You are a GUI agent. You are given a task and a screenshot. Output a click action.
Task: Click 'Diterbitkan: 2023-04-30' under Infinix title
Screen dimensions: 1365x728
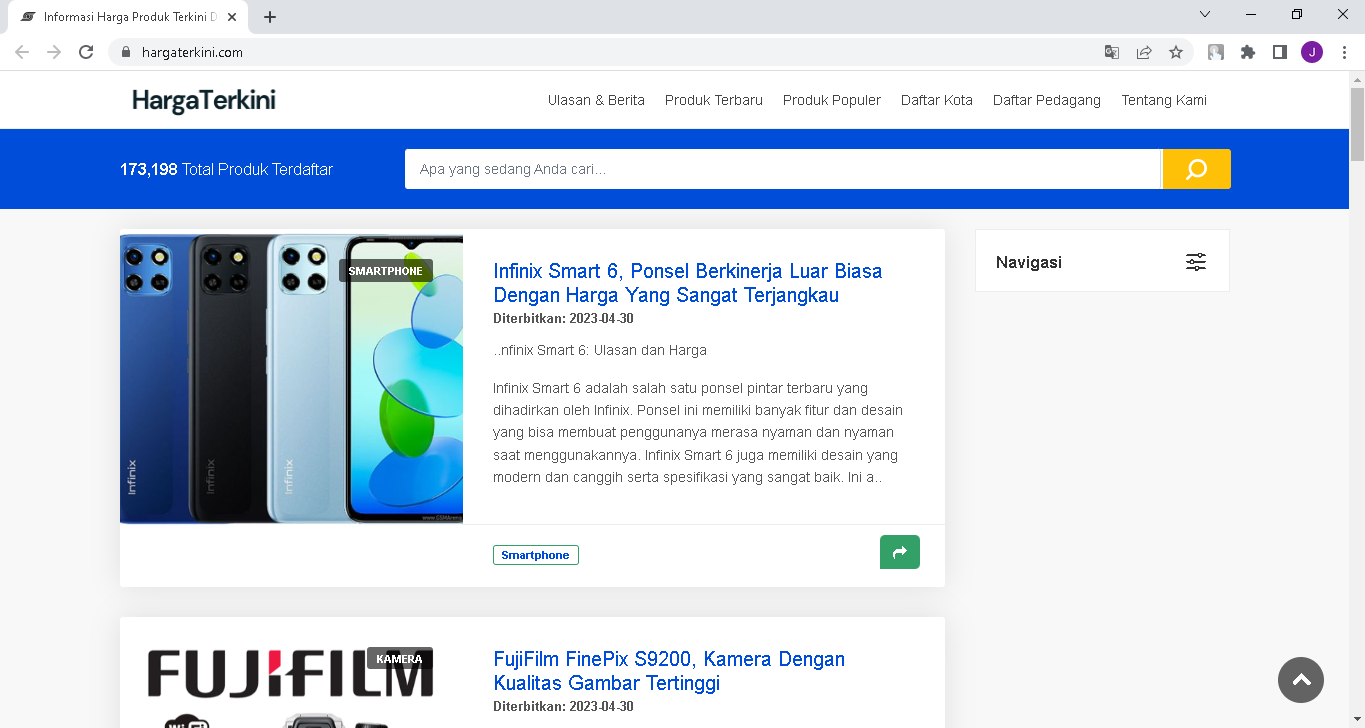tap(563, 319)
